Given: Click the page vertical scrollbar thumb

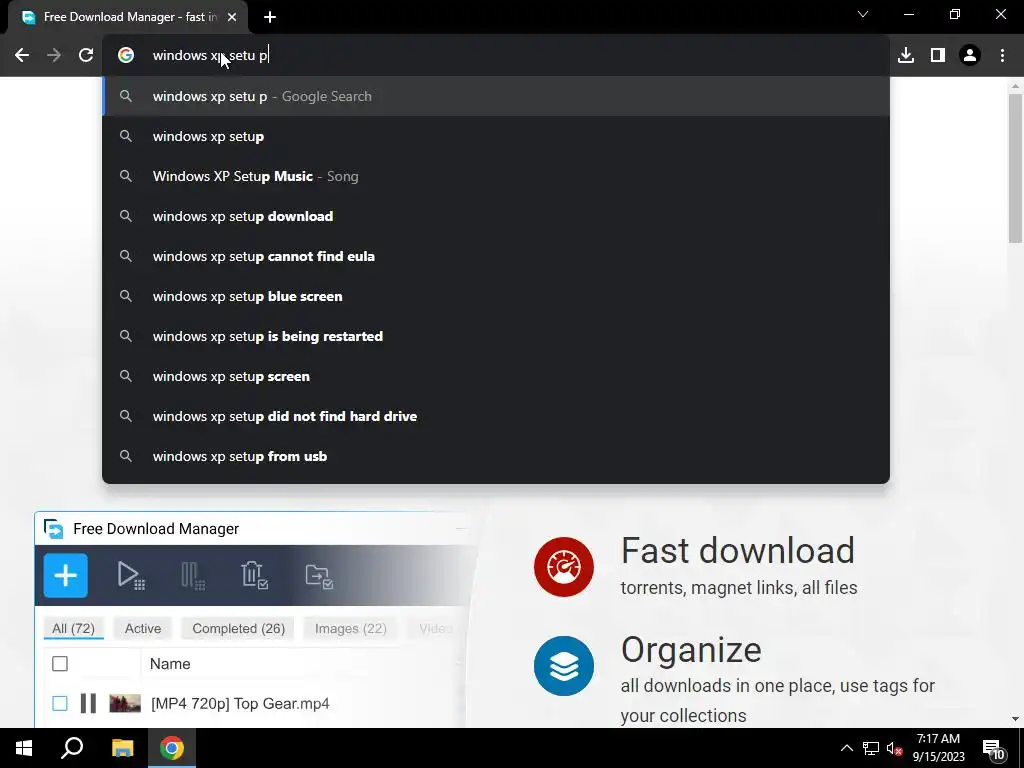Looking at the screenshot, I should 1015,168.
